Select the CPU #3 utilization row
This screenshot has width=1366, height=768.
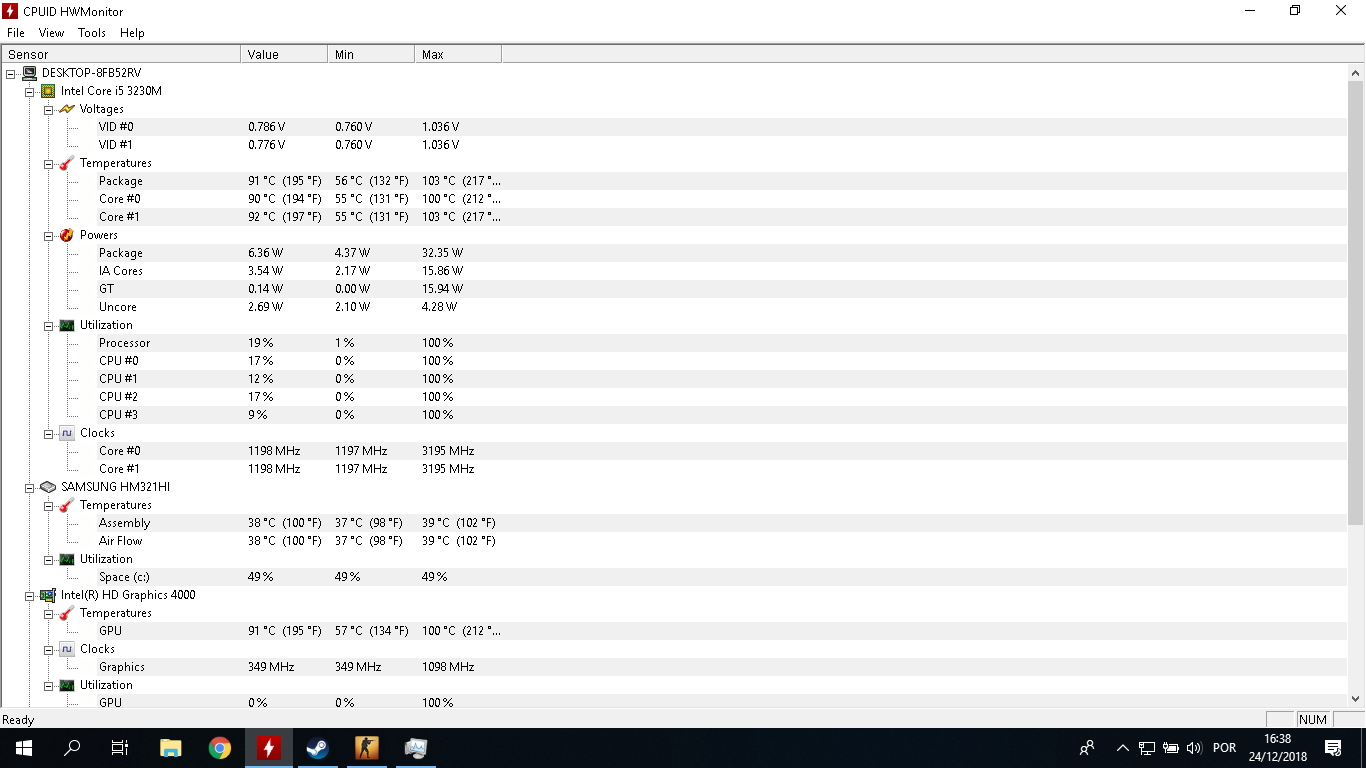(674, 415)
